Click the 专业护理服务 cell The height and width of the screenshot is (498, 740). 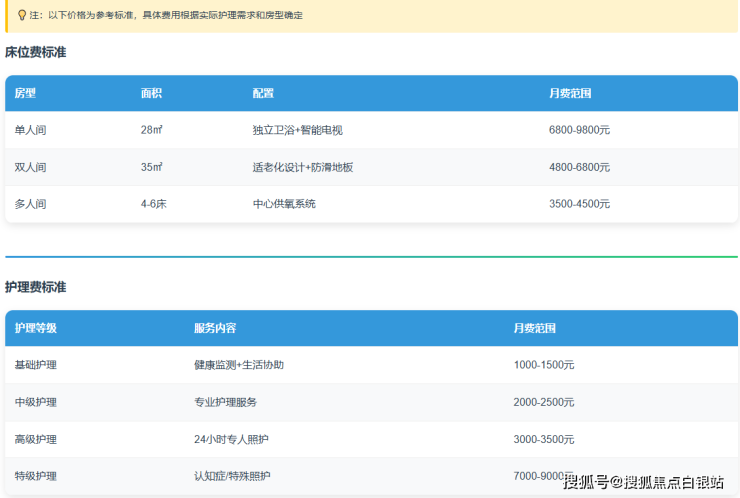coord(225,402)
